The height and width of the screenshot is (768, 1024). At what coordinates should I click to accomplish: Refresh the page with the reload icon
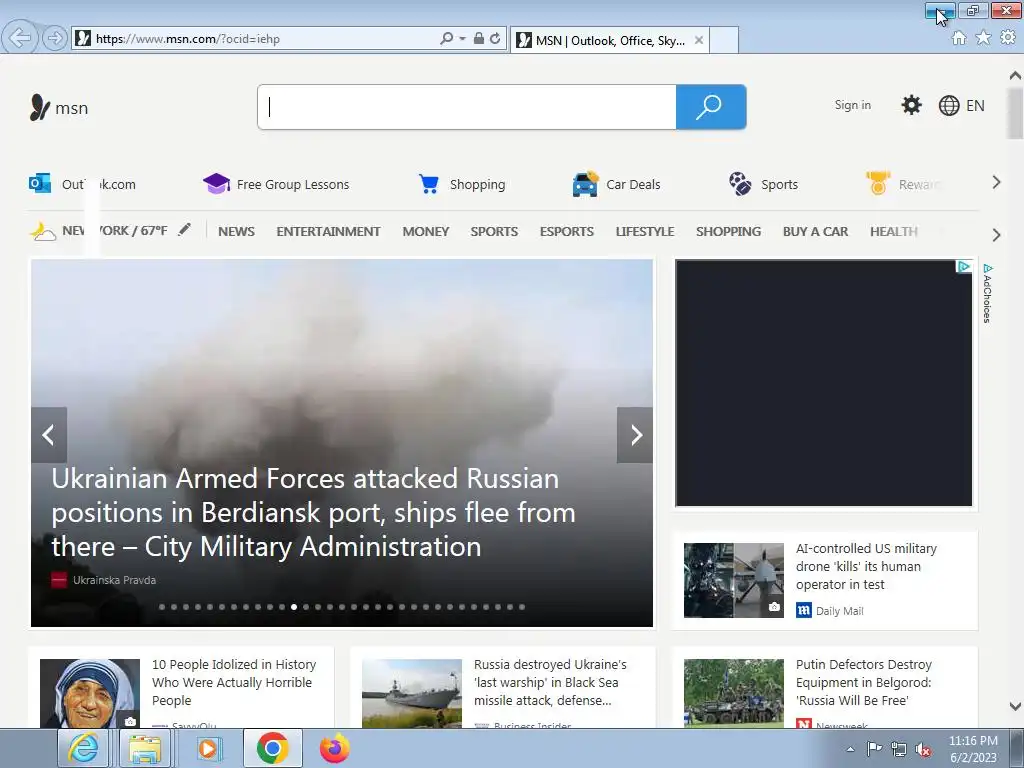click(x=495, y=39)
